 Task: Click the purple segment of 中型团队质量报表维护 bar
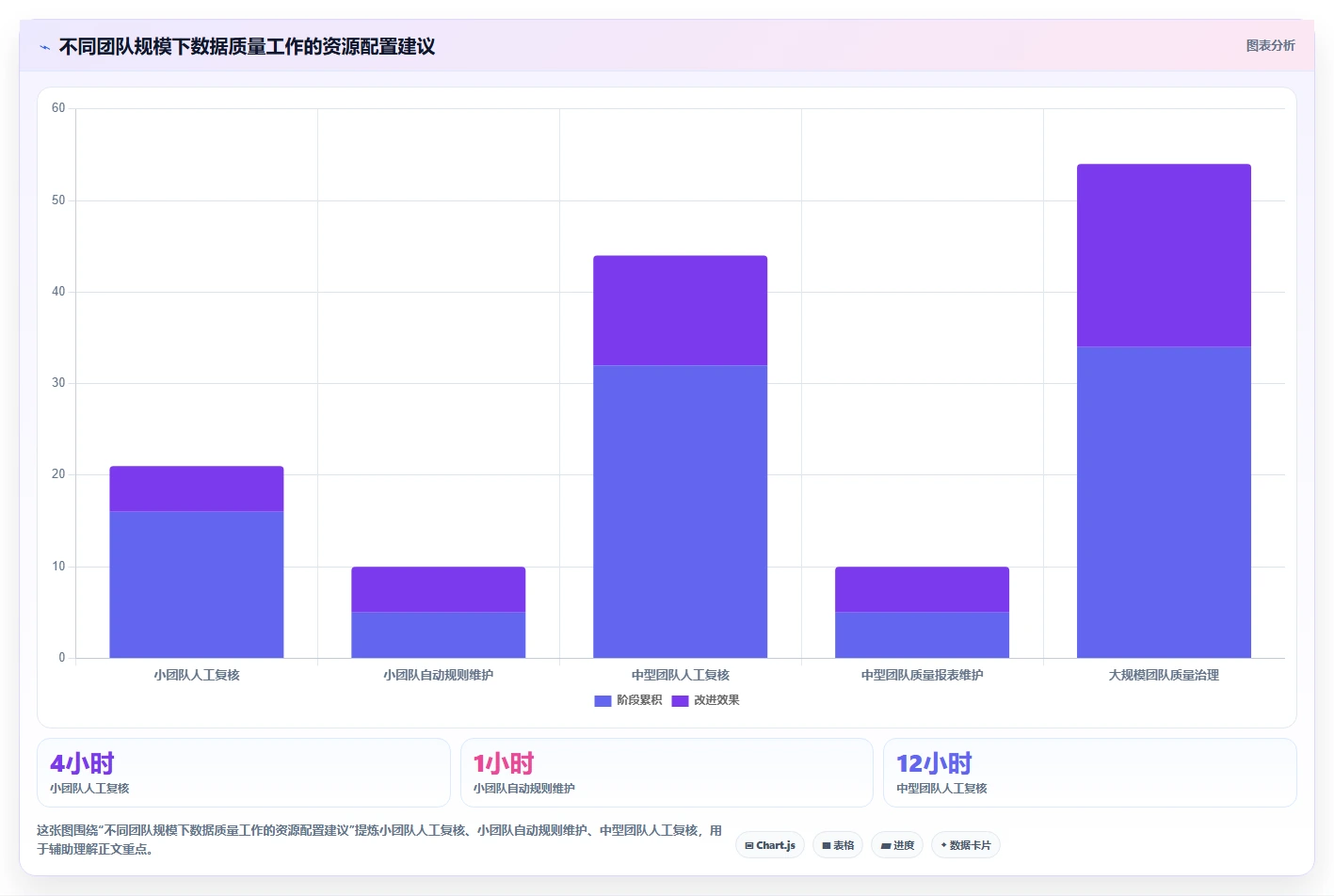tap(923, 589)
